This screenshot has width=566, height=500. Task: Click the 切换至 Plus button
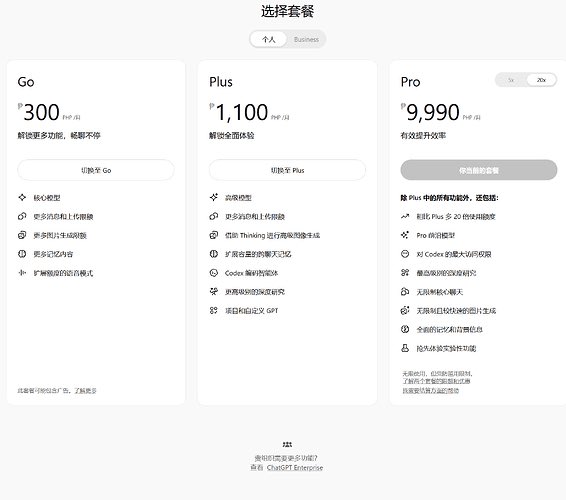(287, 170)
